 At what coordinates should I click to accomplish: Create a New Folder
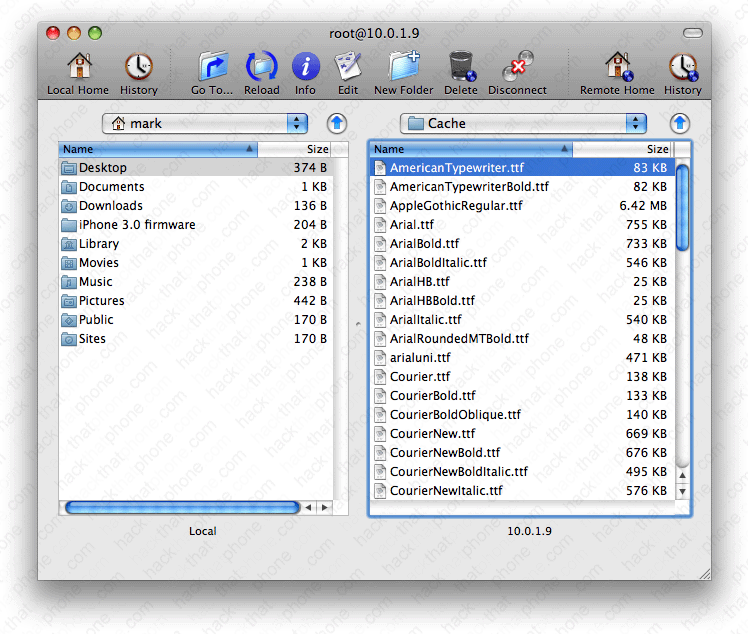(404, 68)
